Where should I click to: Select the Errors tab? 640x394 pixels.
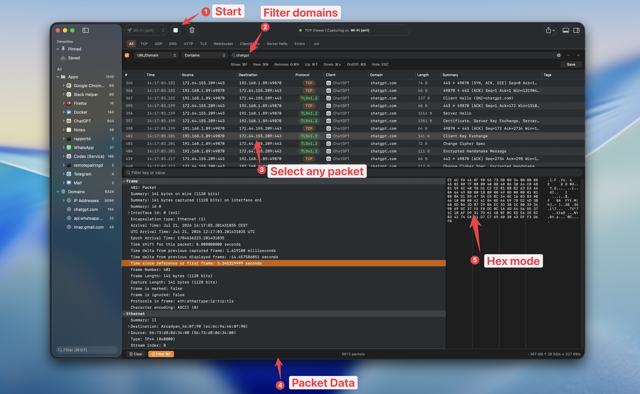300,44
